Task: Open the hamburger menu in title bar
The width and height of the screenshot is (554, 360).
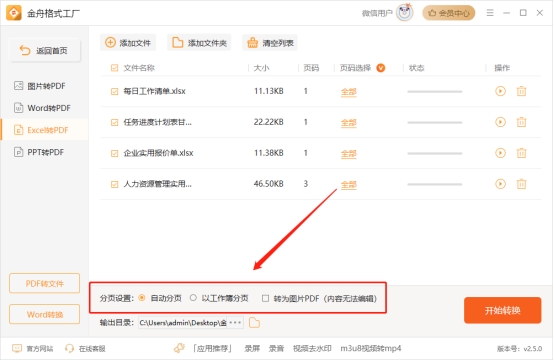Action: (x=490, y=13)
